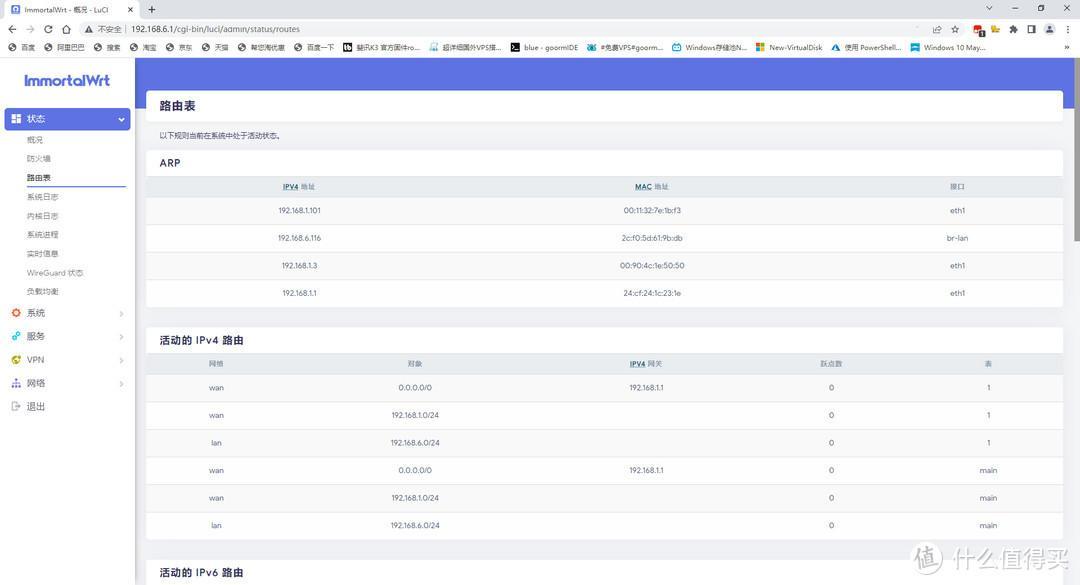Open the blue - goormIDE bookmark
Image resolution: width=1080 pixels, height=585 pixels.
tap(544, 48)
